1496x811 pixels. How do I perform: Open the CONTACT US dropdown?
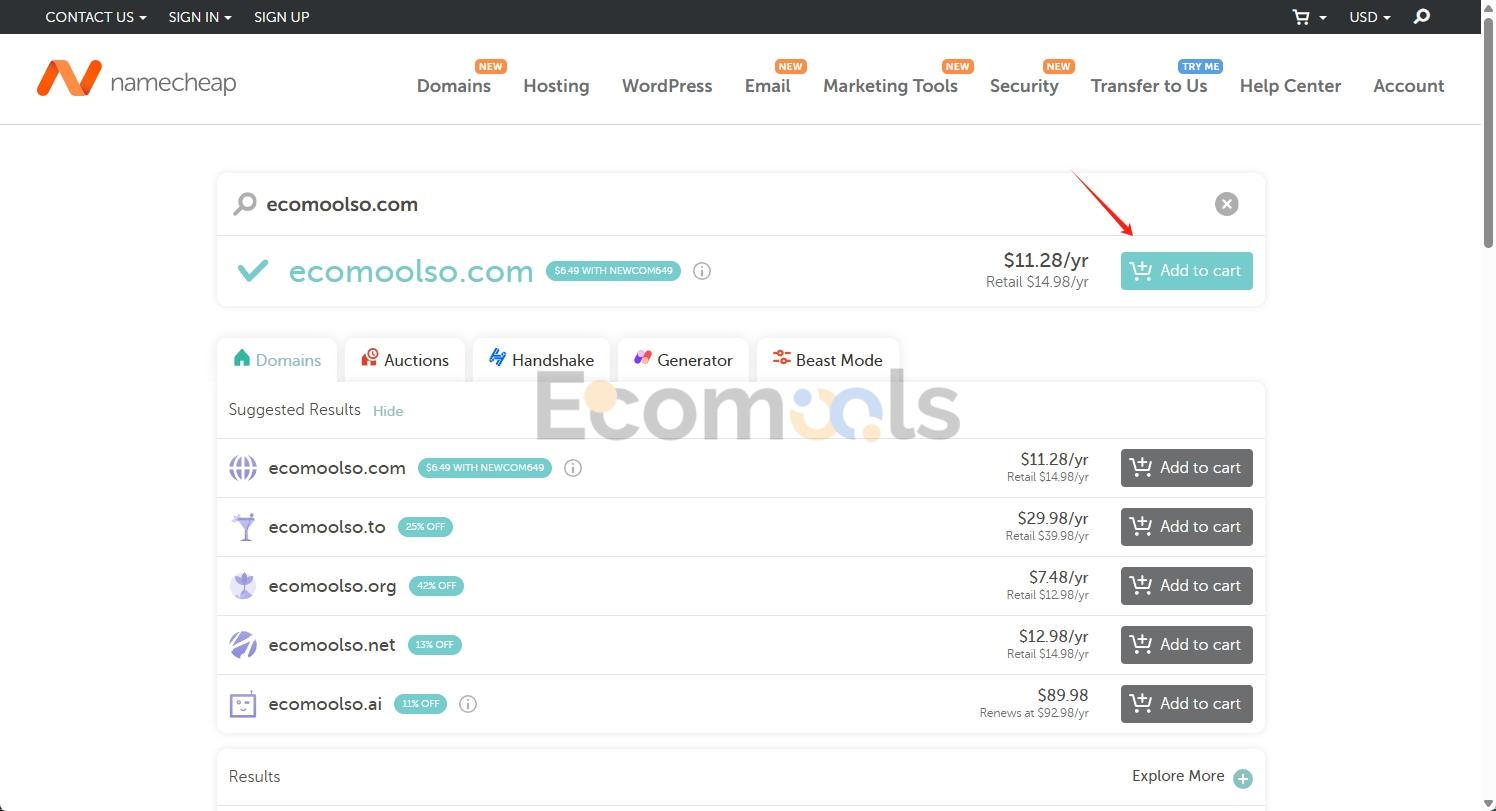coord(96,17)
